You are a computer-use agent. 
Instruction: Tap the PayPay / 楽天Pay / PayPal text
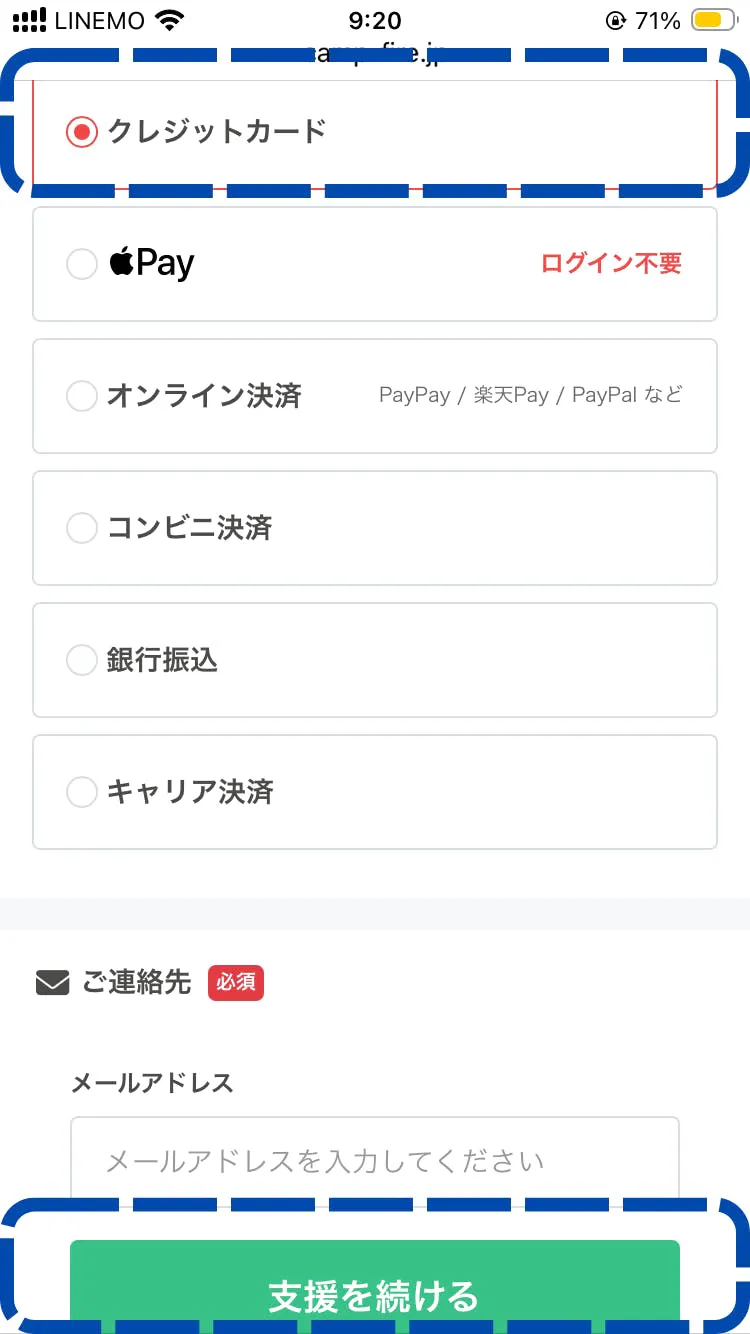tap(530, 395)
